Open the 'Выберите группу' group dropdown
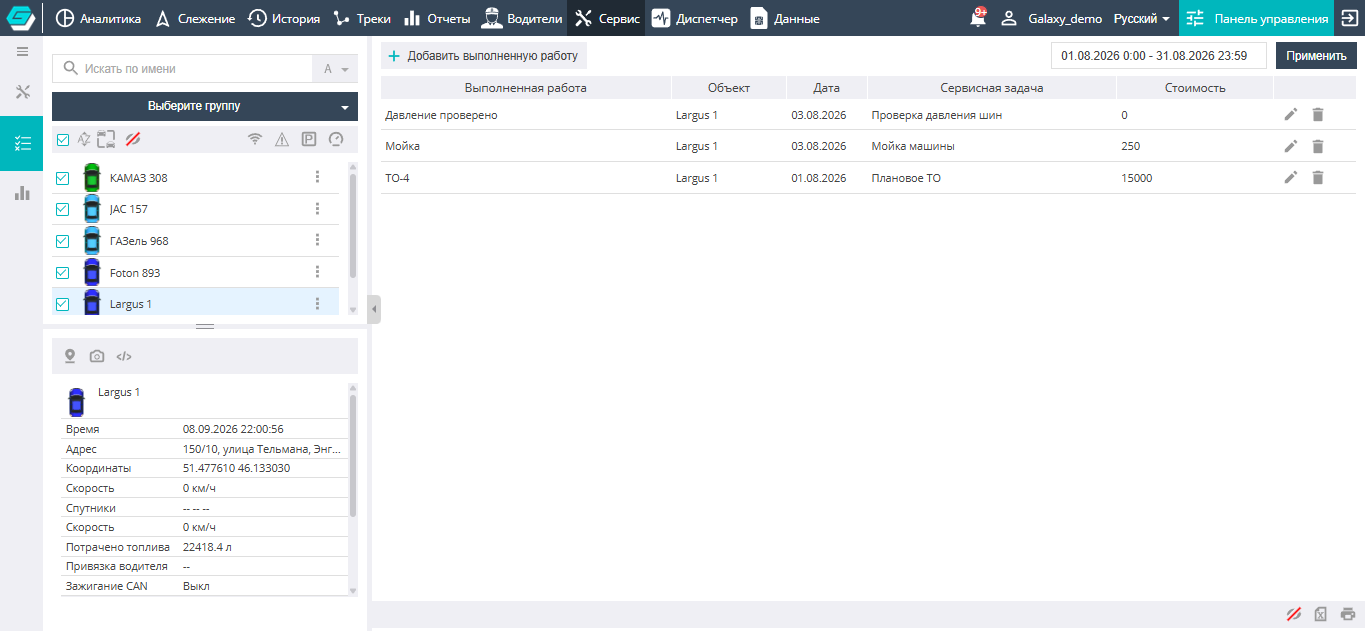The width and height of the screenshot is (1365, 631). point(205,106)
